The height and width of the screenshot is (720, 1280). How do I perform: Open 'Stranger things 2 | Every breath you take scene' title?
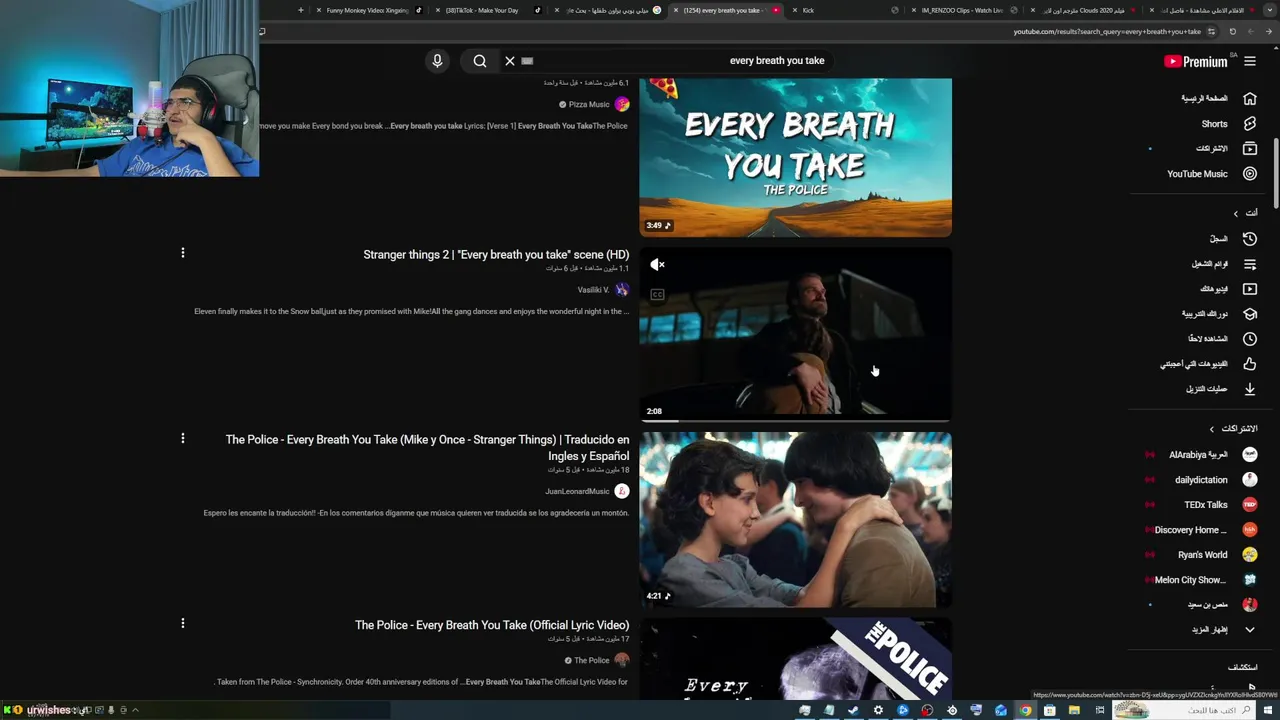(496, 255)
